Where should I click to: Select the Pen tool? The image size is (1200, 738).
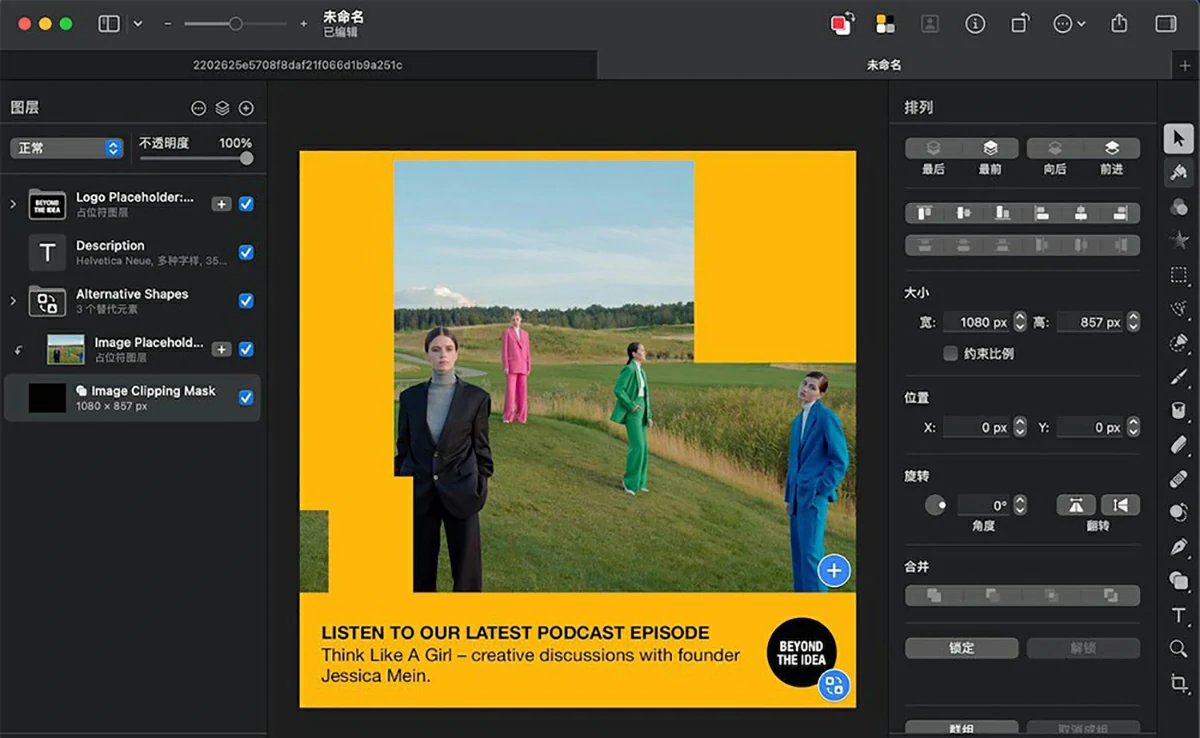pos(1179,546)
